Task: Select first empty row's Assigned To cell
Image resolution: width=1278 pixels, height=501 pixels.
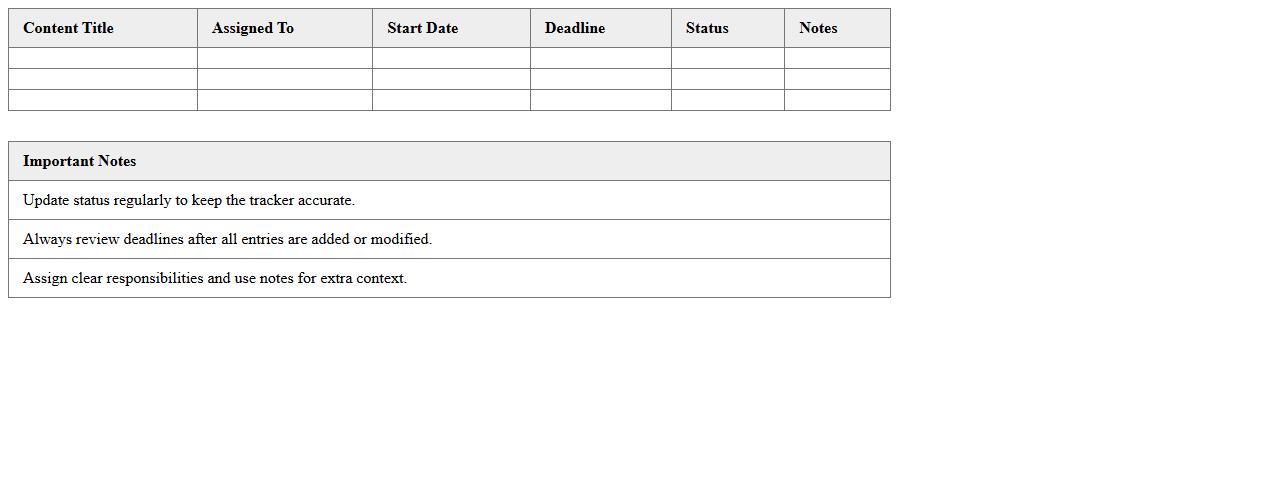Action: 285,58
